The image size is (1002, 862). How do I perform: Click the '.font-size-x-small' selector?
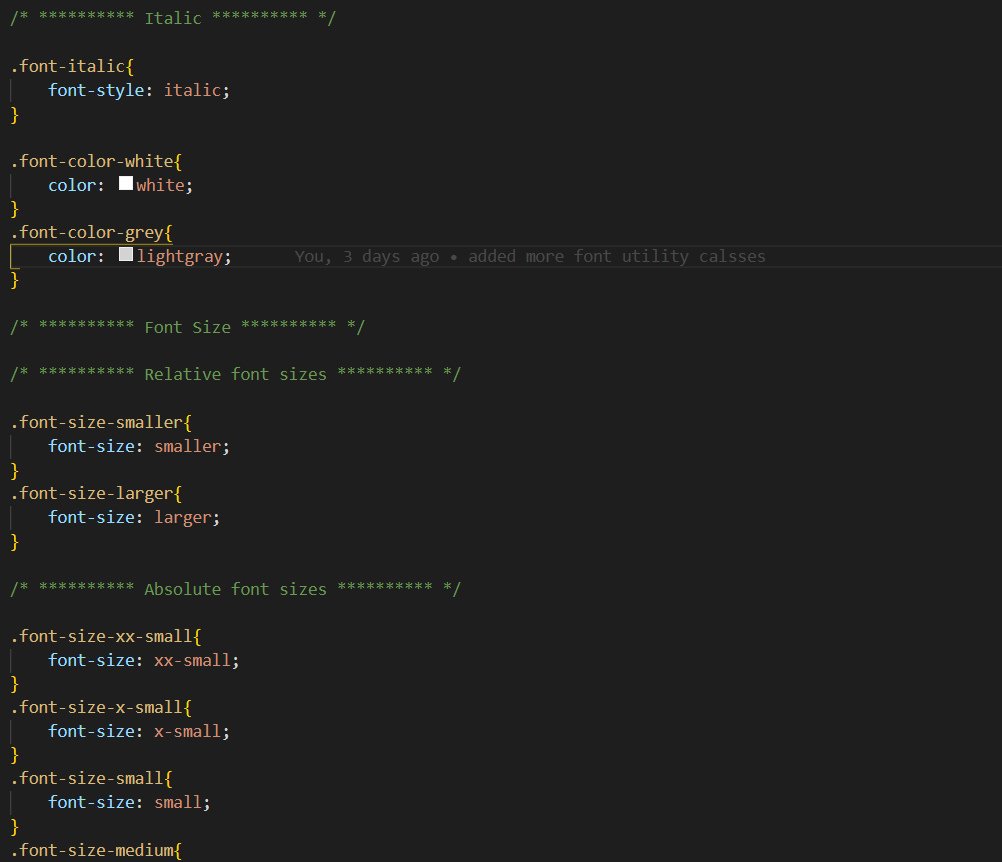(x=96, y=707)
